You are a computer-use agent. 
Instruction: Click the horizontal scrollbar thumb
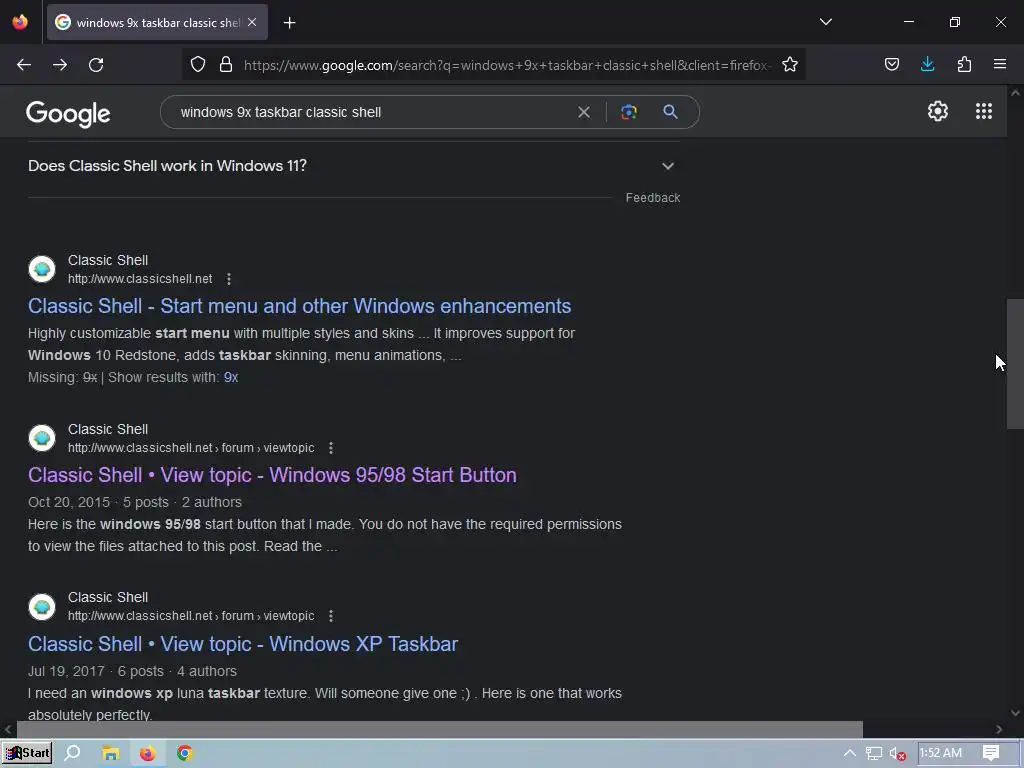coord(440,729)
